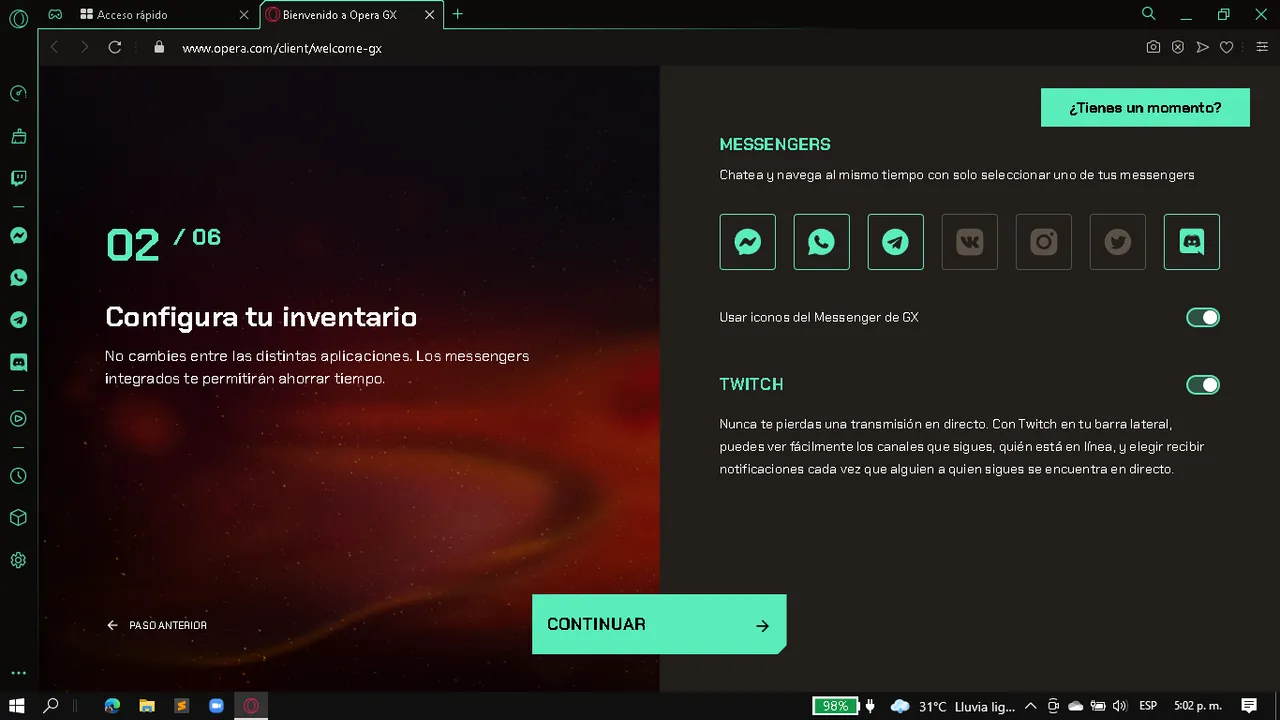The height and width of the screenshot is (720, 1280).
Task: Open File Explorer from taskbar
Action: point(147,705)
